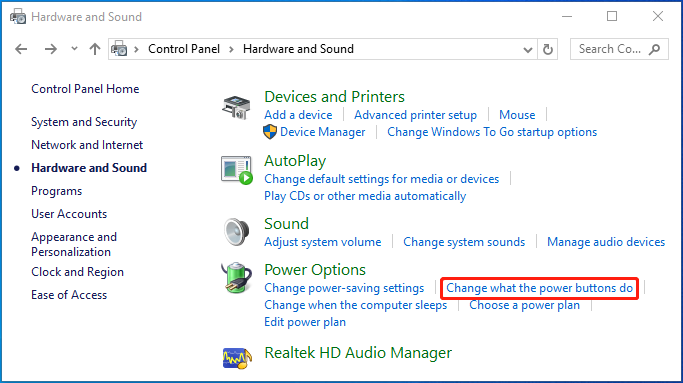The width and height of the screenshot is (683, 383).
Task: Click the shield icon beside Device Manager
Action: tap(270, 132)
